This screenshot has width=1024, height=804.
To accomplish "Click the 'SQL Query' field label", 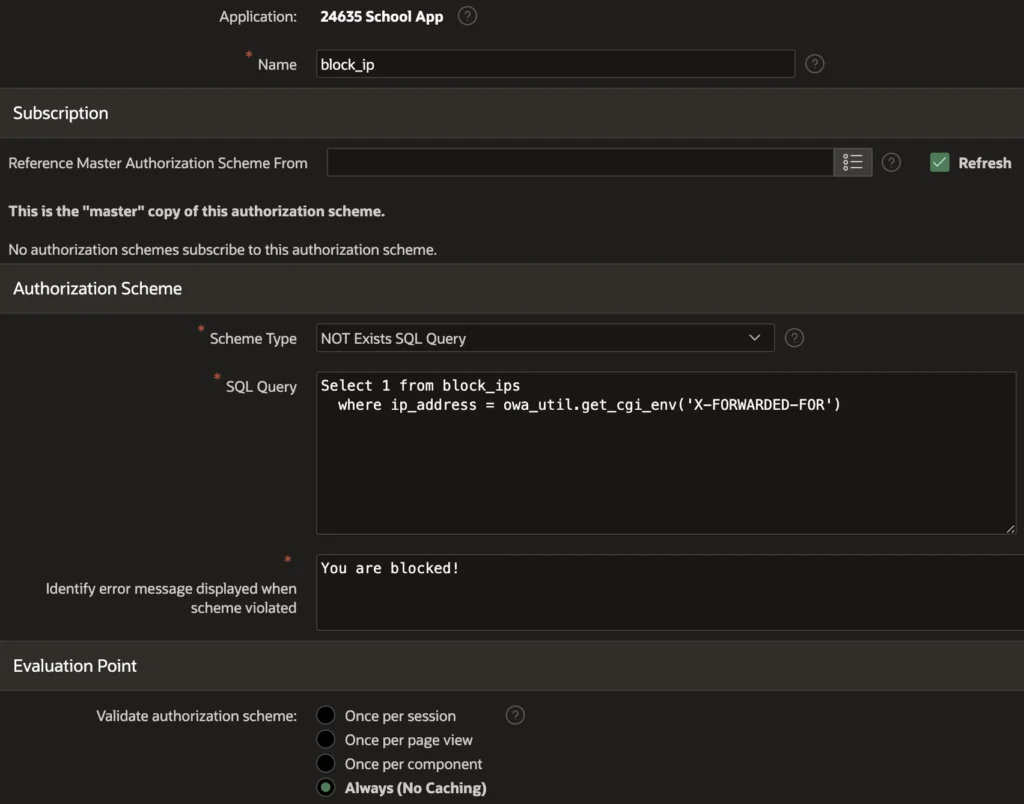I will click(x=261, y=387).
